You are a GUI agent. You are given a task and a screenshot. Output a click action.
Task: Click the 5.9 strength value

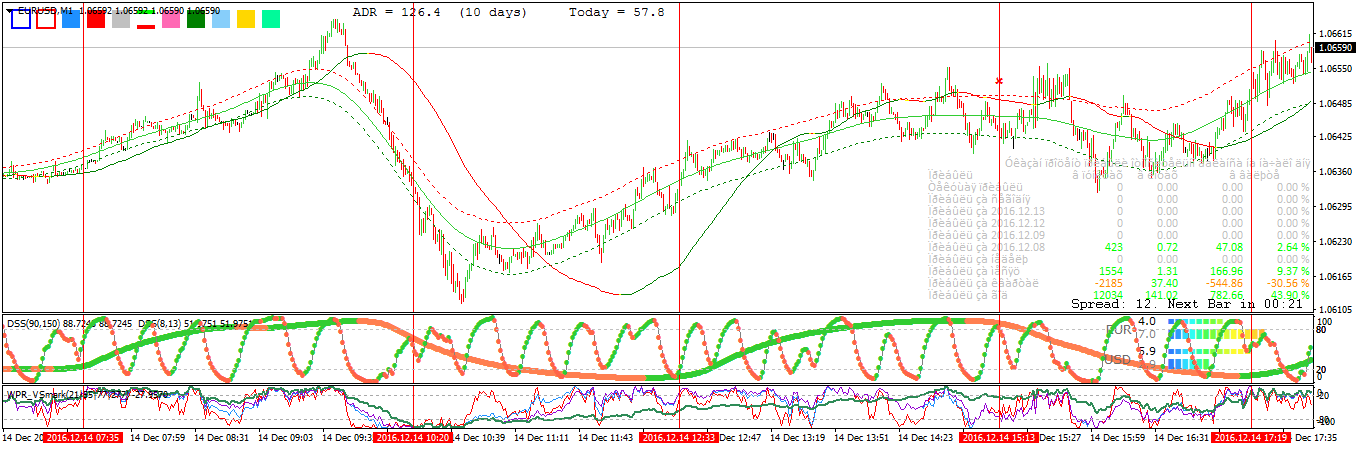coord(1147,351)
